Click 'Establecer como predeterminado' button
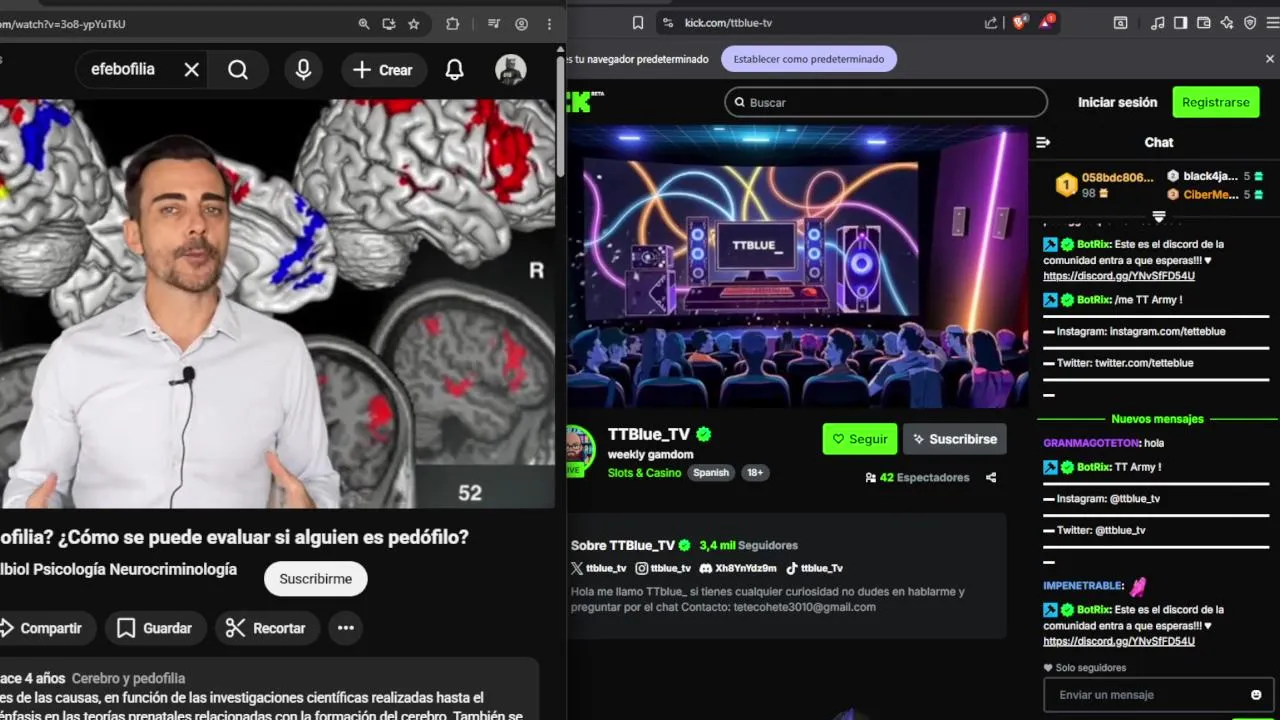Screen dimensions: 1280x720 tap(809, 59)
